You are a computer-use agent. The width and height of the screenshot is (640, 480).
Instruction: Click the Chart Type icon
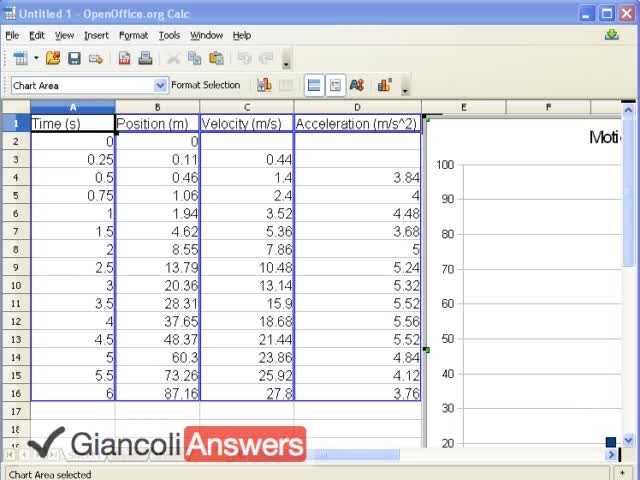click(x=264, y=85)
